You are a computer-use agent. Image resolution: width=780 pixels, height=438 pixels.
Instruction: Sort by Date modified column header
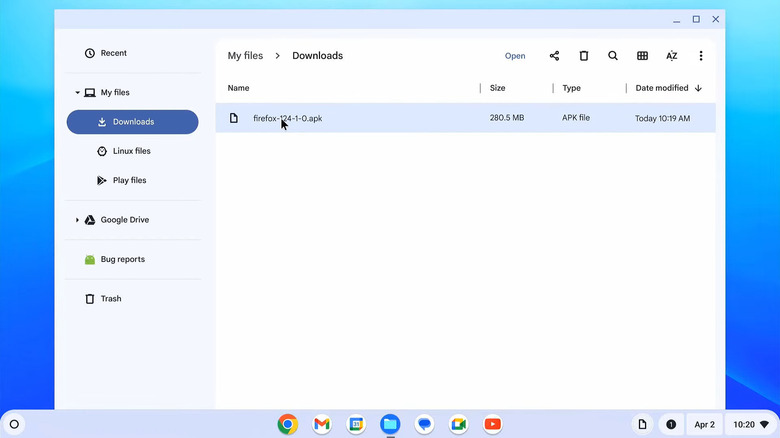[x=661, y=88]
